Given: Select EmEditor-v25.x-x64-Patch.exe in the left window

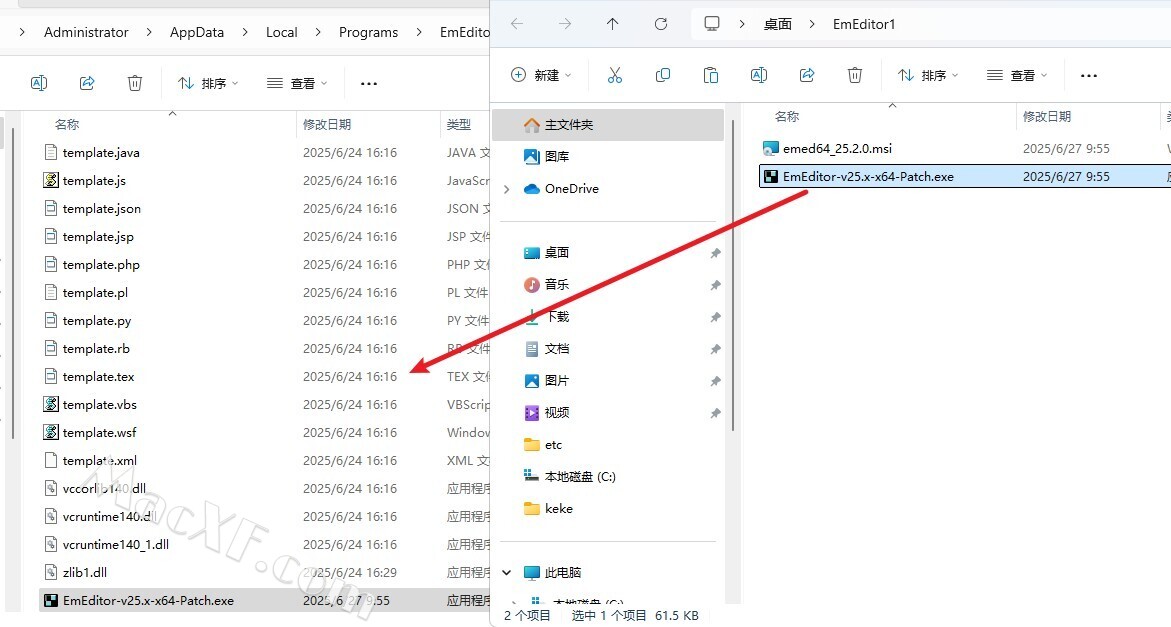Looking at the screenshot, I should [264, 601].
